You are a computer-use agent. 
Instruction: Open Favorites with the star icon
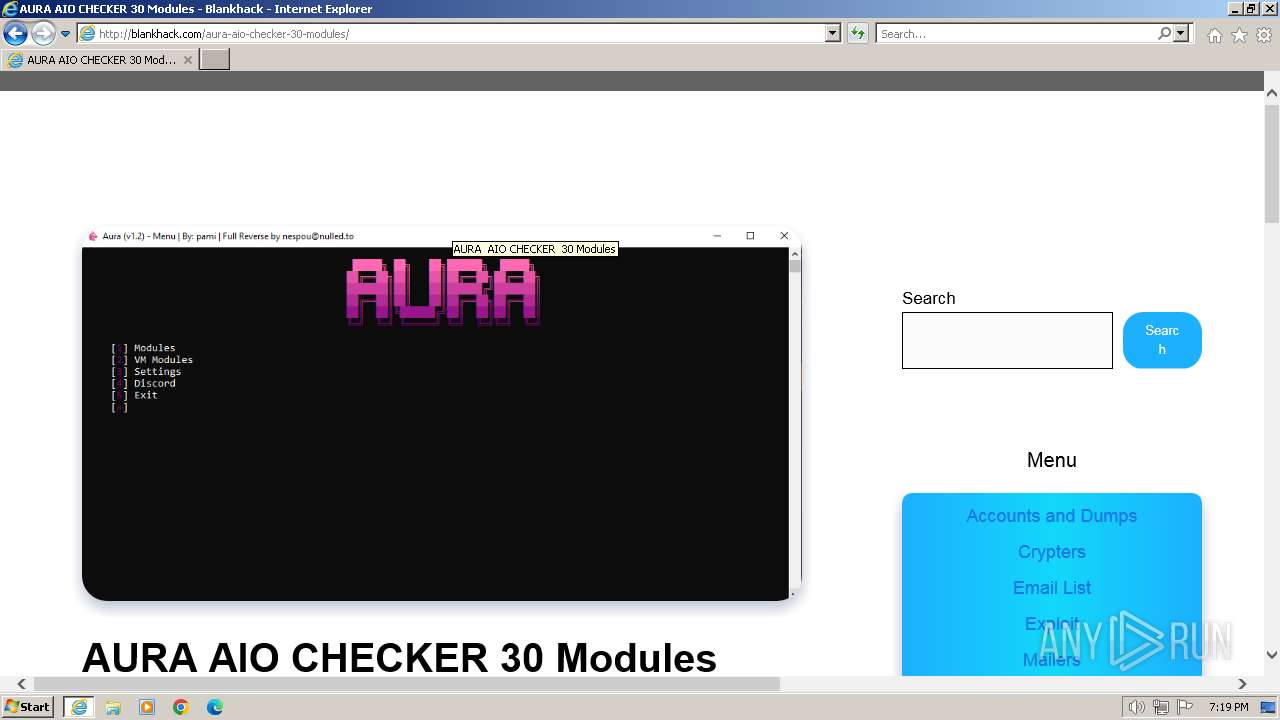tap(1239, 35)
